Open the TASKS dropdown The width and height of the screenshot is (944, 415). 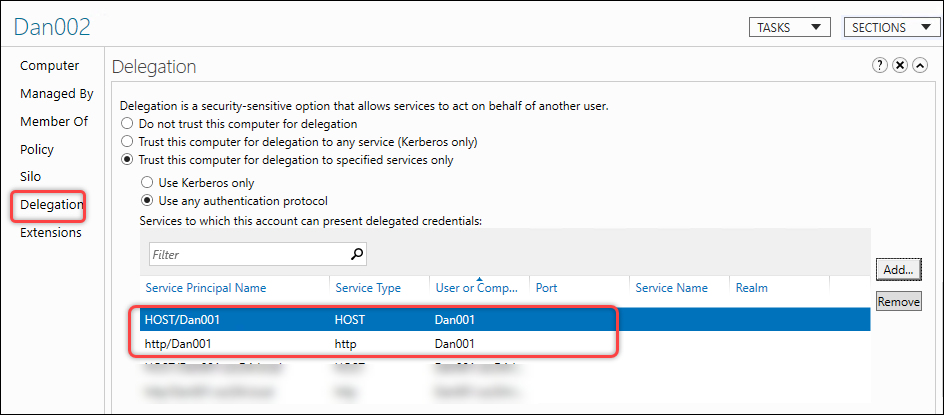(789, 27)
